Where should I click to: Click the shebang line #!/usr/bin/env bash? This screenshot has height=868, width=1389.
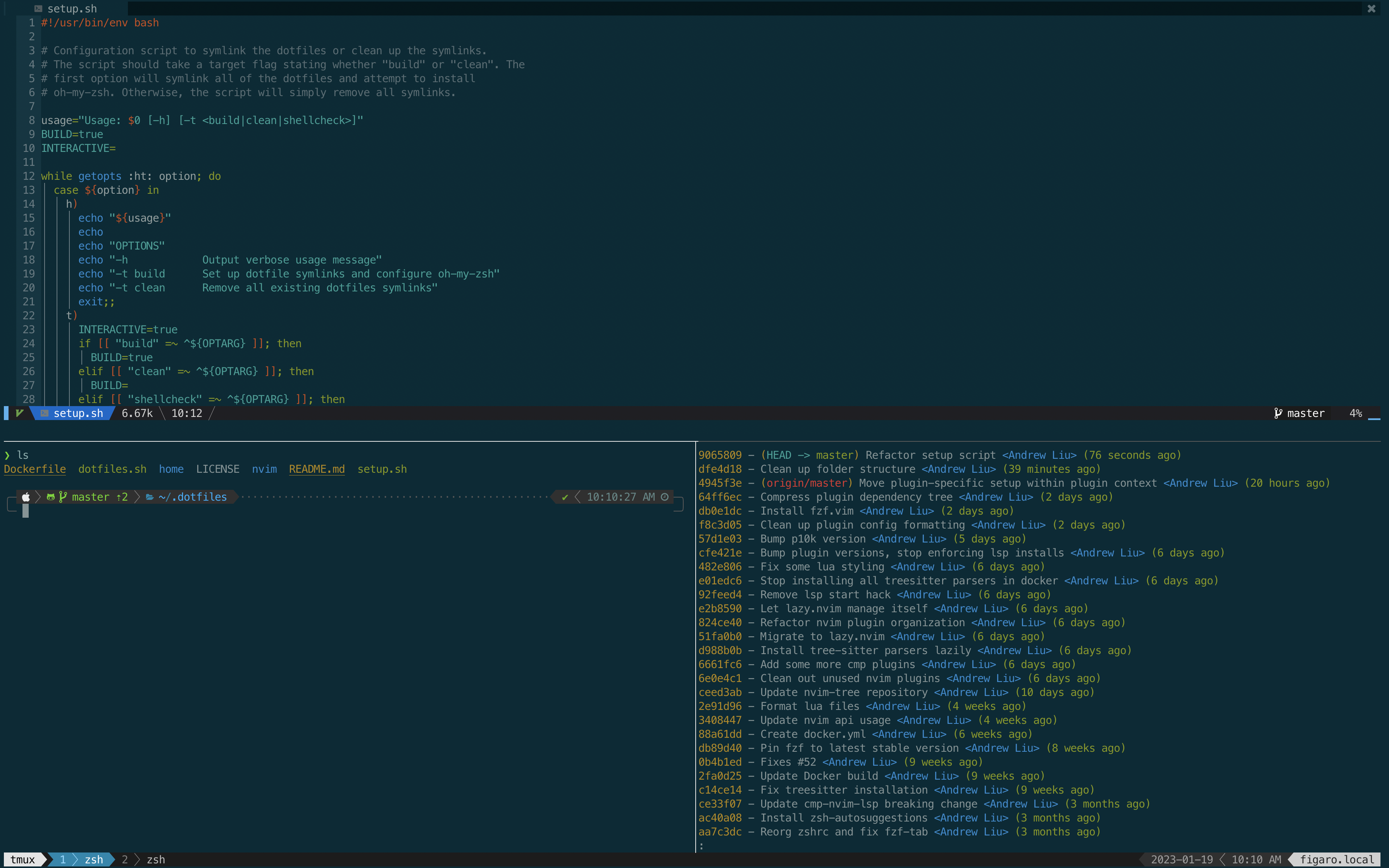coord(100,23)
